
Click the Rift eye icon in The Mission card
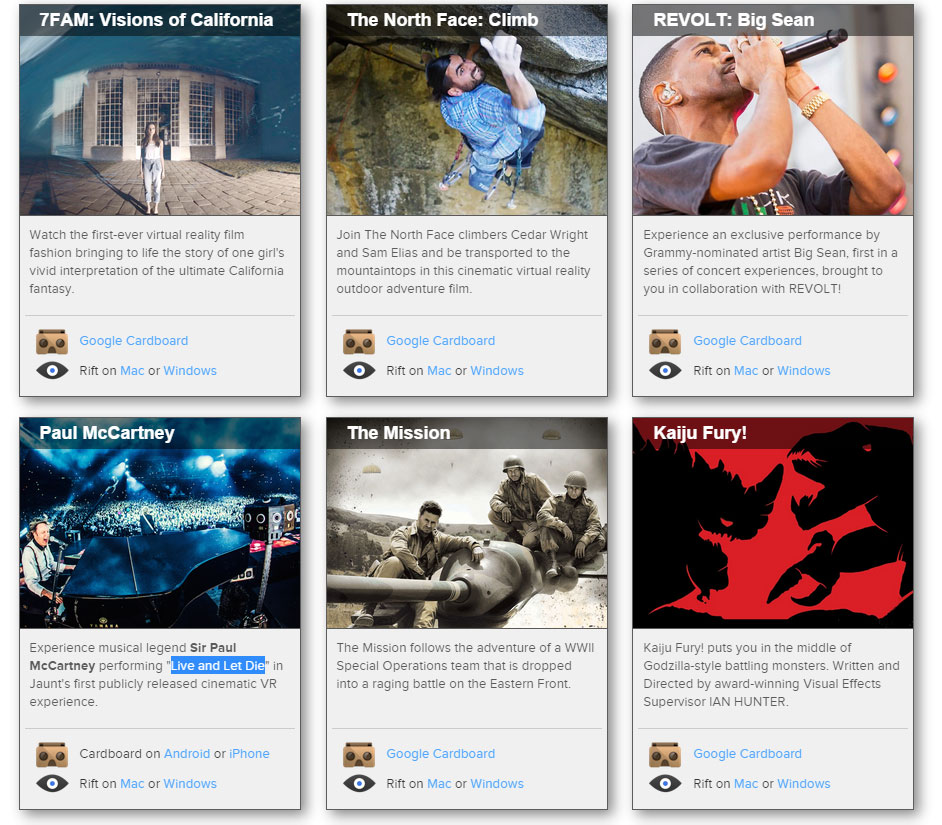(x=359, y=783)
